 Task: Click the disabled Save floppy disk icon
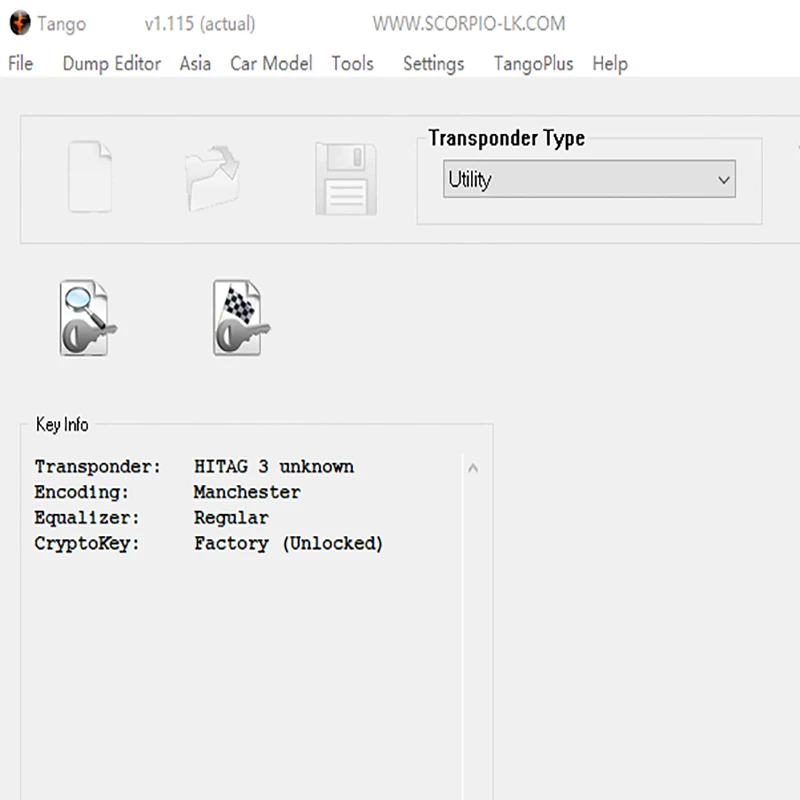pos(346,179)
